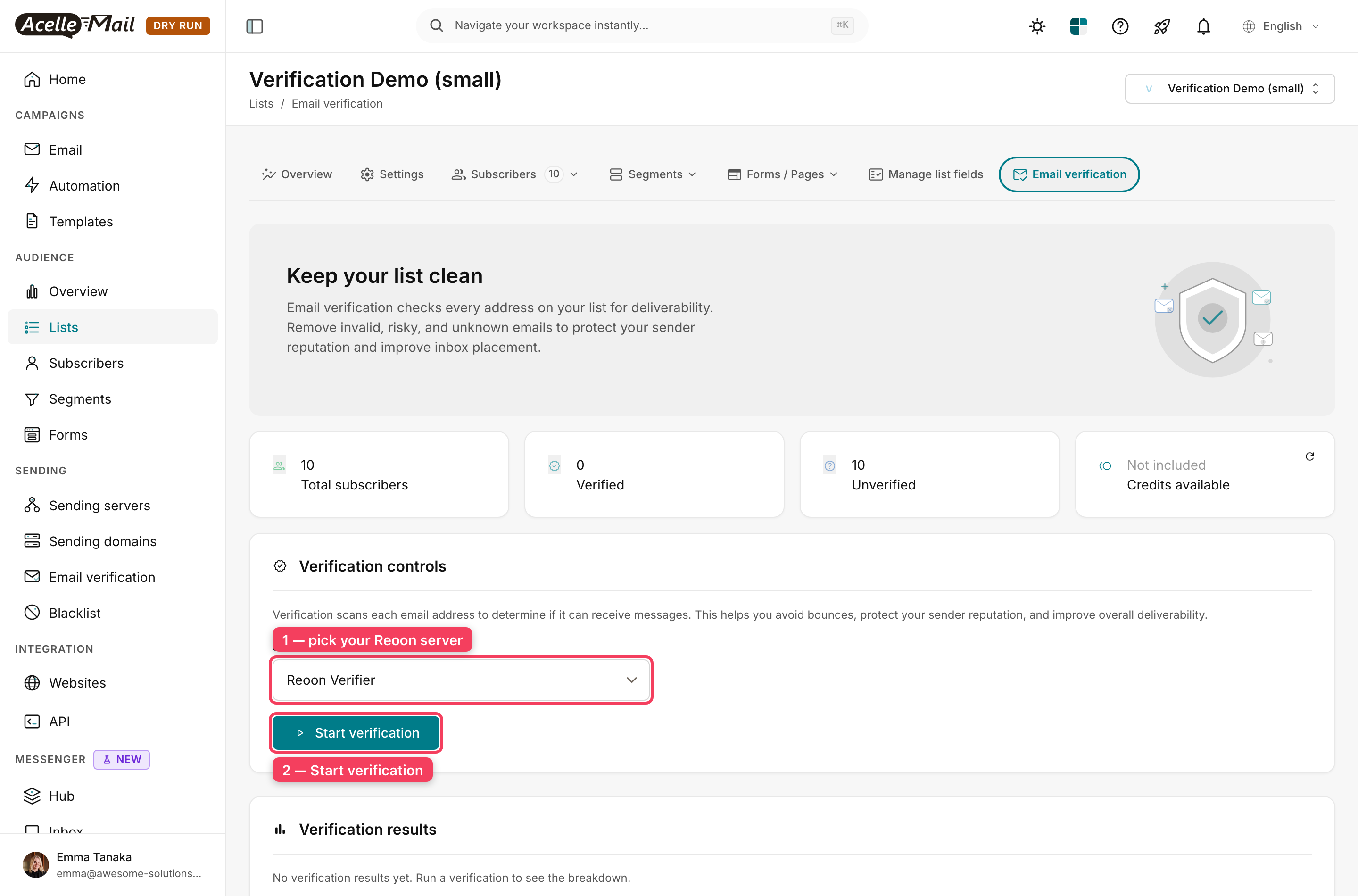The width and height of the screenshot is (1358, 896).
Task: Open Subscribers in the sidebar
Action: point(113,363)
